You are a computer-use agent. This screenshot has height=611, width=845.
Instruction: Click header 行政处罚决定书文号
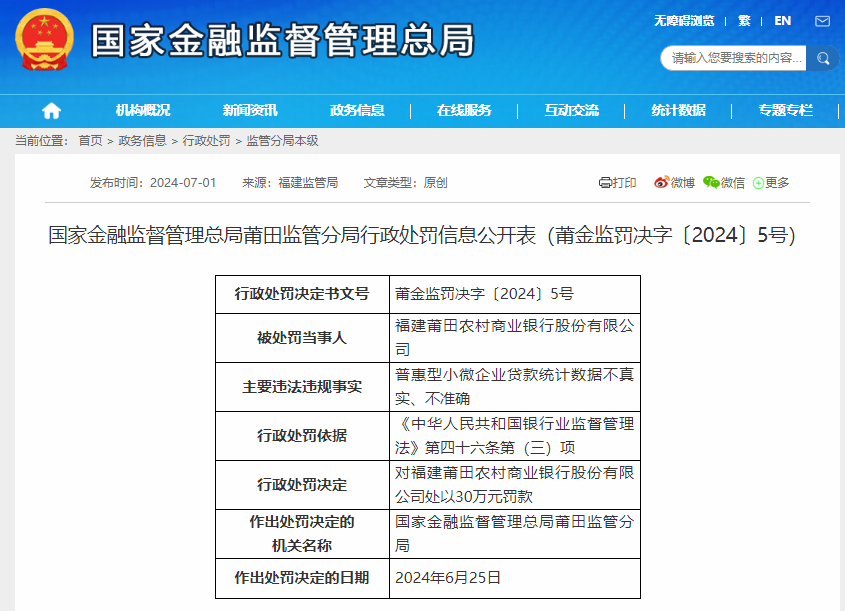[302, 294]
